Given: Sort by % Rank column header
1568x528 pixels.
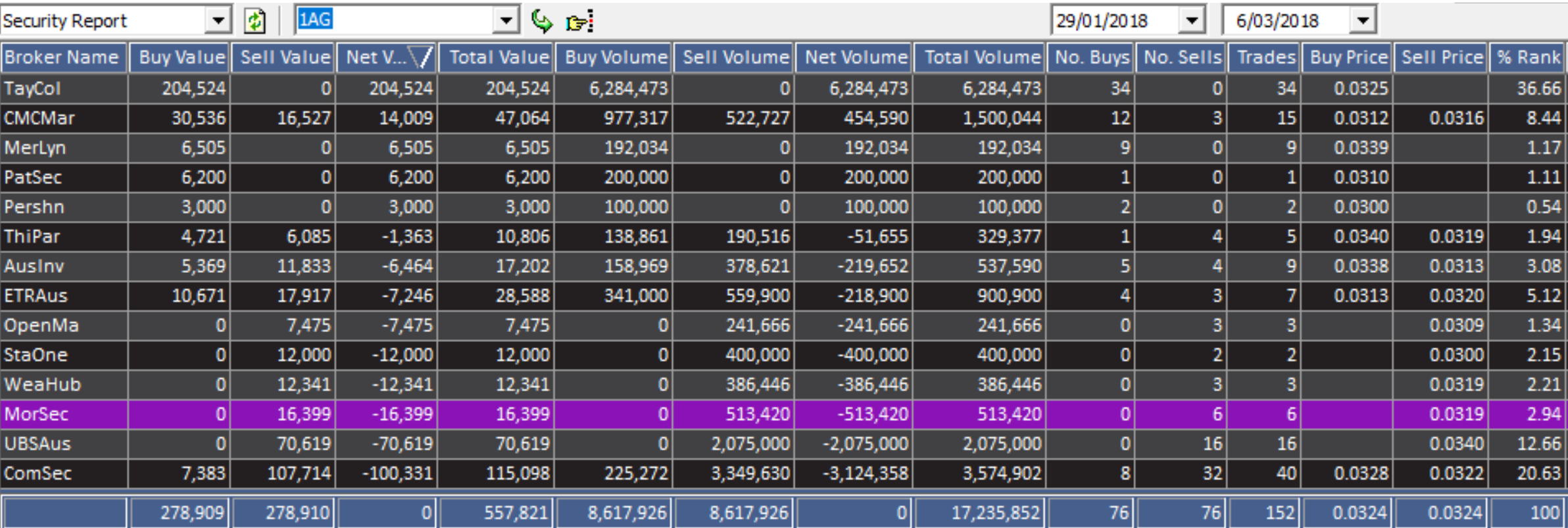Looking at the screenshot, I should point(1528,58).
